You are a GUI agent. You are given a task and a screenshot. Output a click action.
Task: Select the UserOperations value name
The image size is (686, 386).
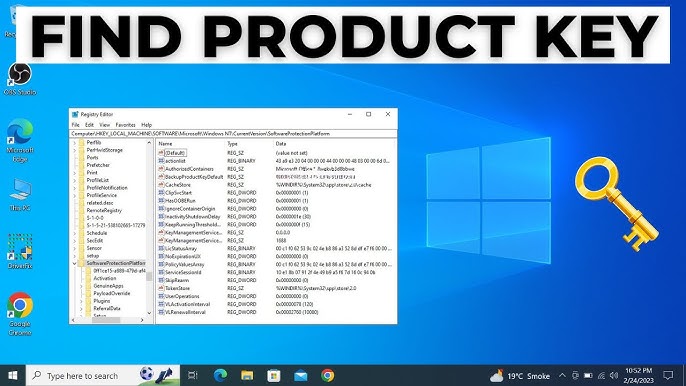[182, 296]
